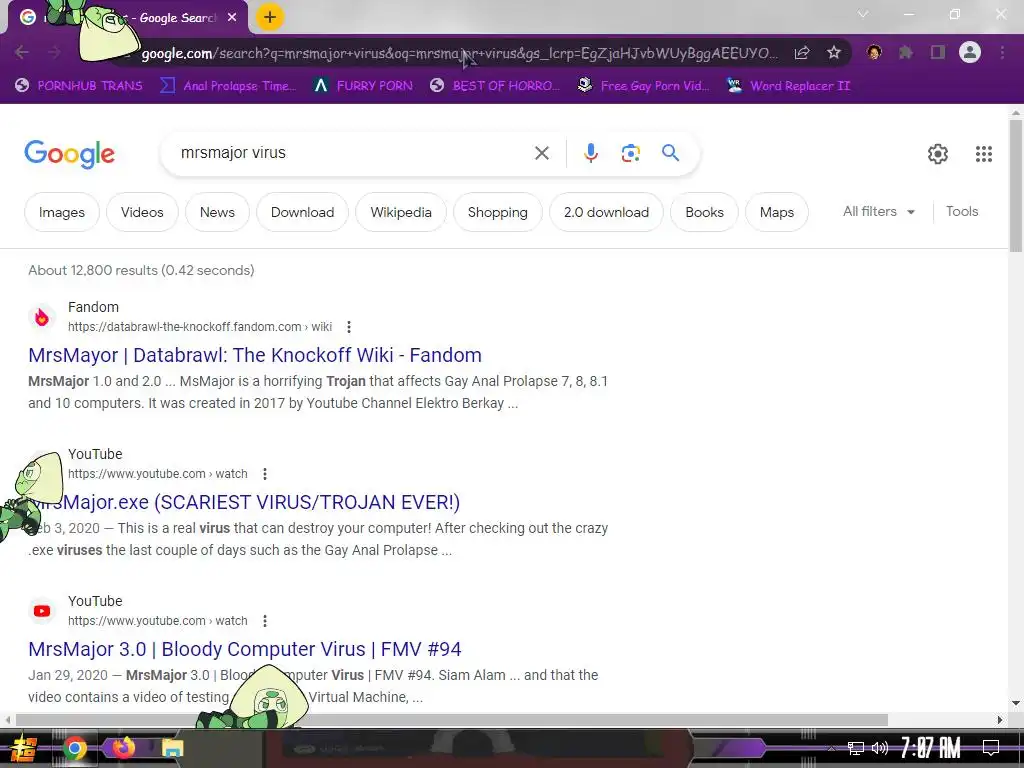Click the Google logo
Image resolution: width=1024 pixels, height=768 pixels.
tap(69, 154)
